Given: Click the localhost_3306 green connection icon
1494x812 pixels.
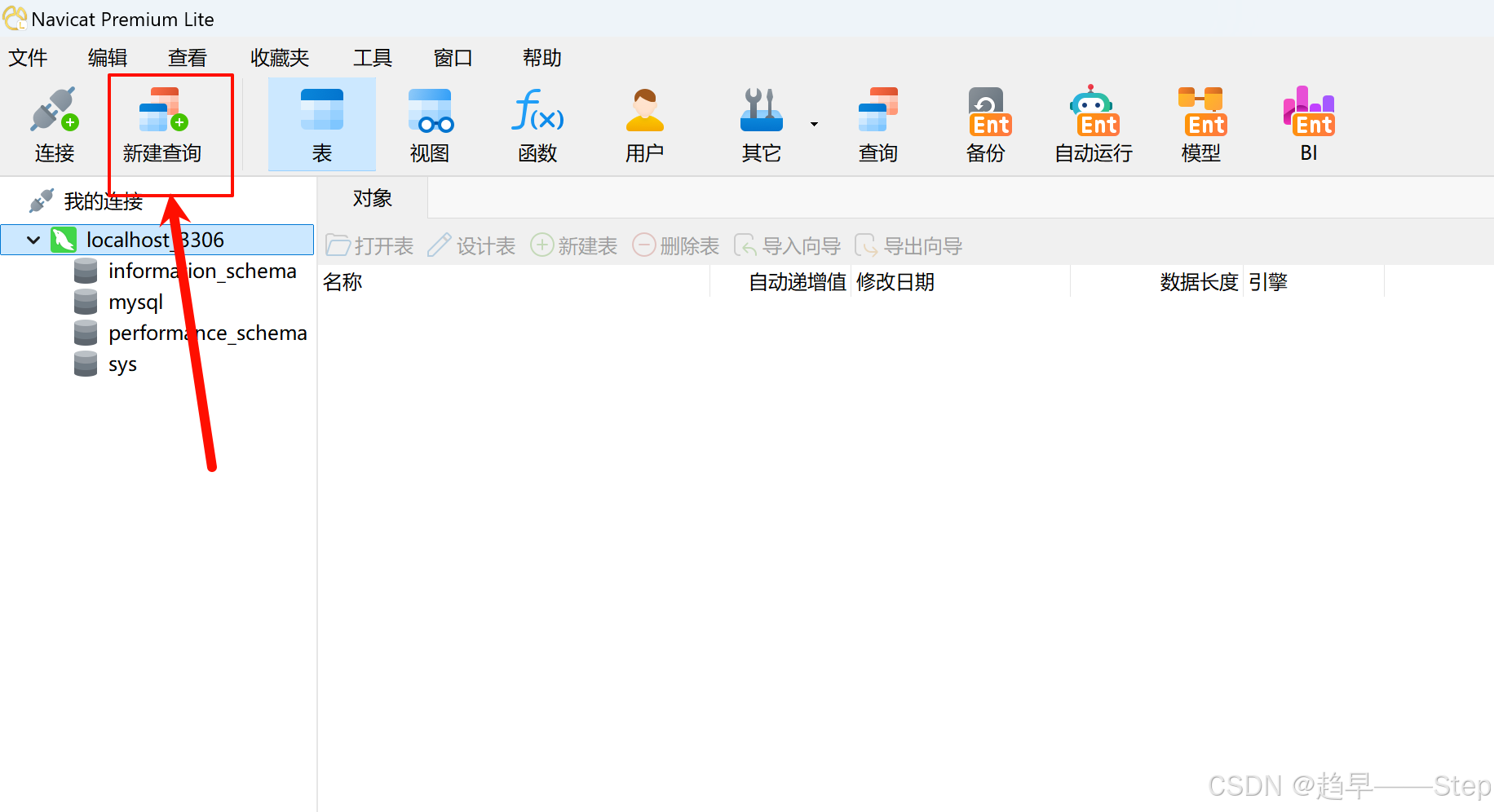Looking at the screenshot, I should pyautogui.click(x=64, y=240).
